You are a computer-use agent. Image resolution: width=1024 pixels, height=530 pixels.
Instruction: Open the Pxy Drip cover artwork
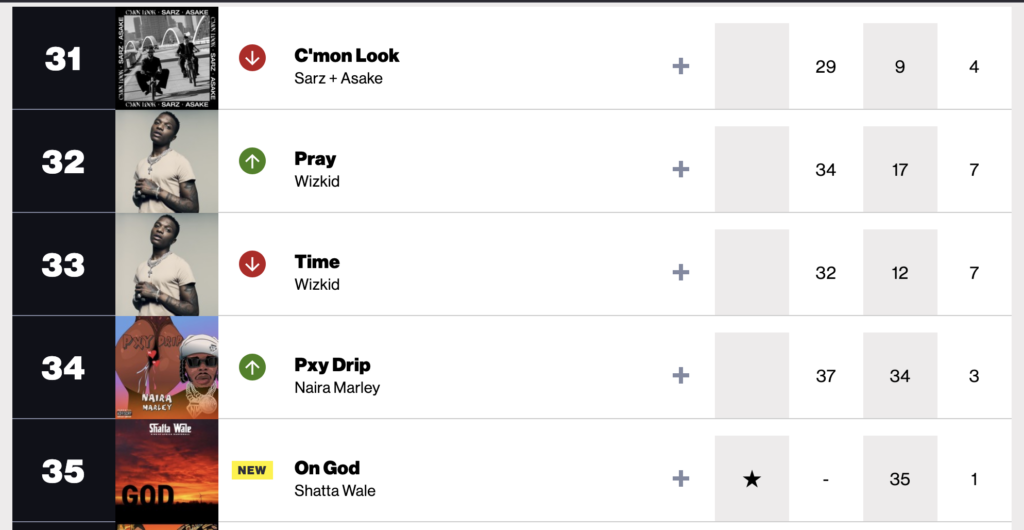[167, 367]
